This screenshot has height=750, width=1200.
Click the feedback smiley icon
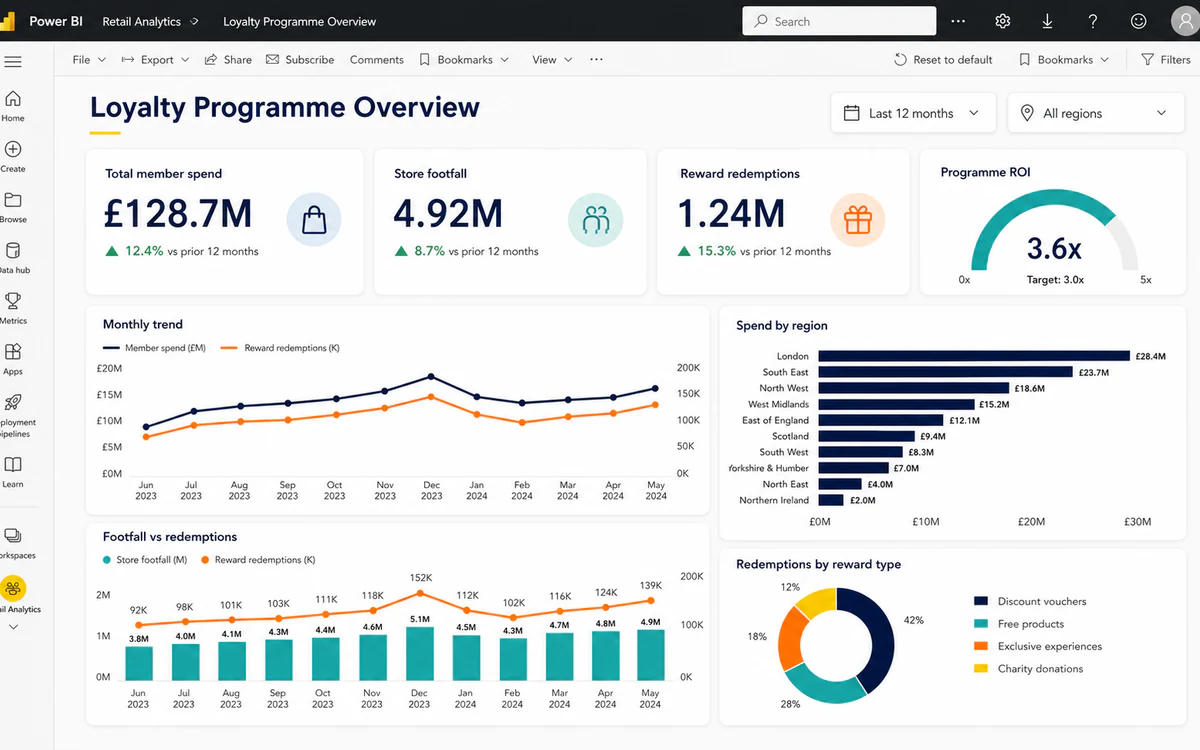pos(1138,21)
